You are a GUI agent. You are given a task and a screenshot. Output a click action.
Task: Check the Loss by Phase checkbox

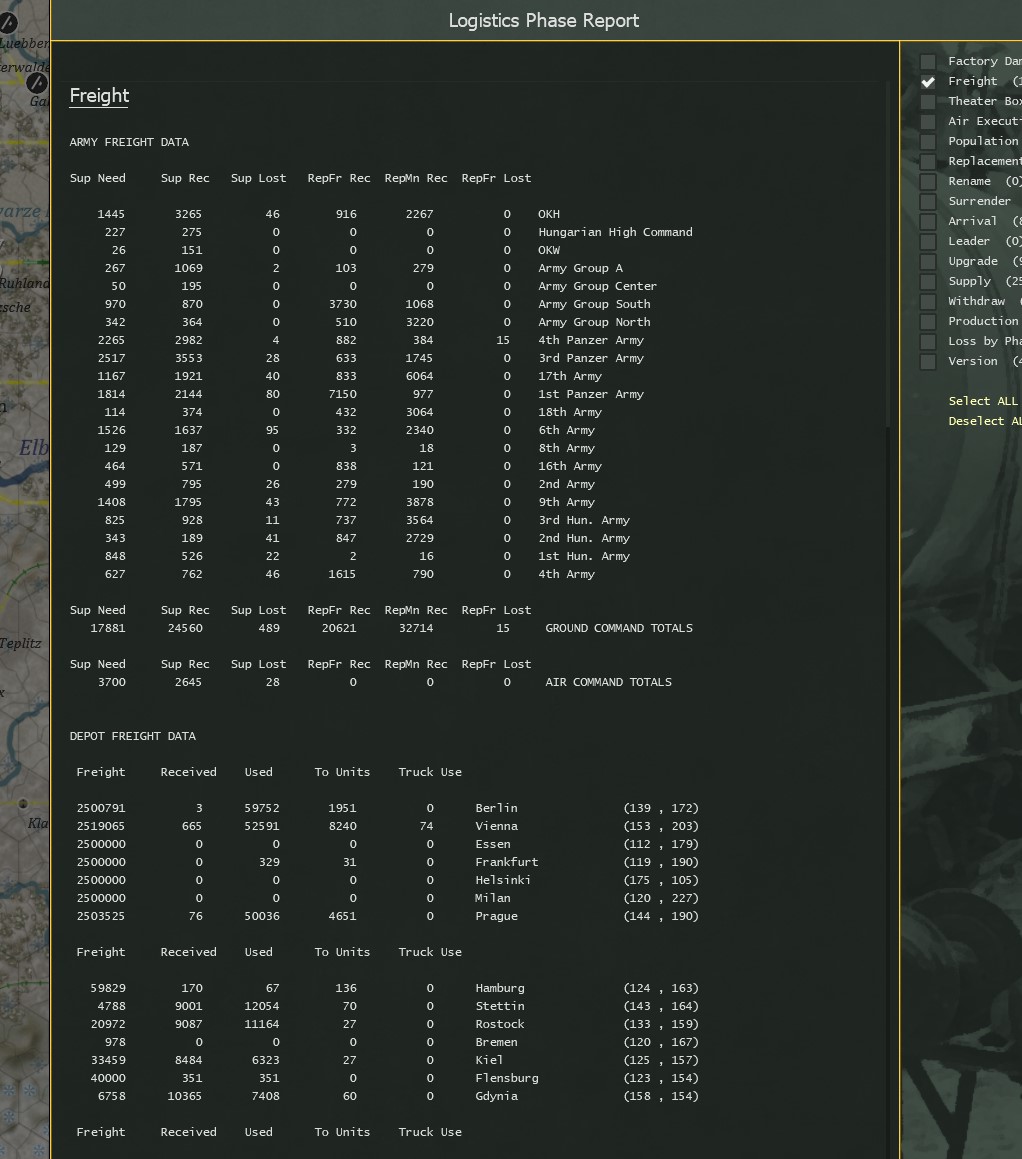coord(928,341)
